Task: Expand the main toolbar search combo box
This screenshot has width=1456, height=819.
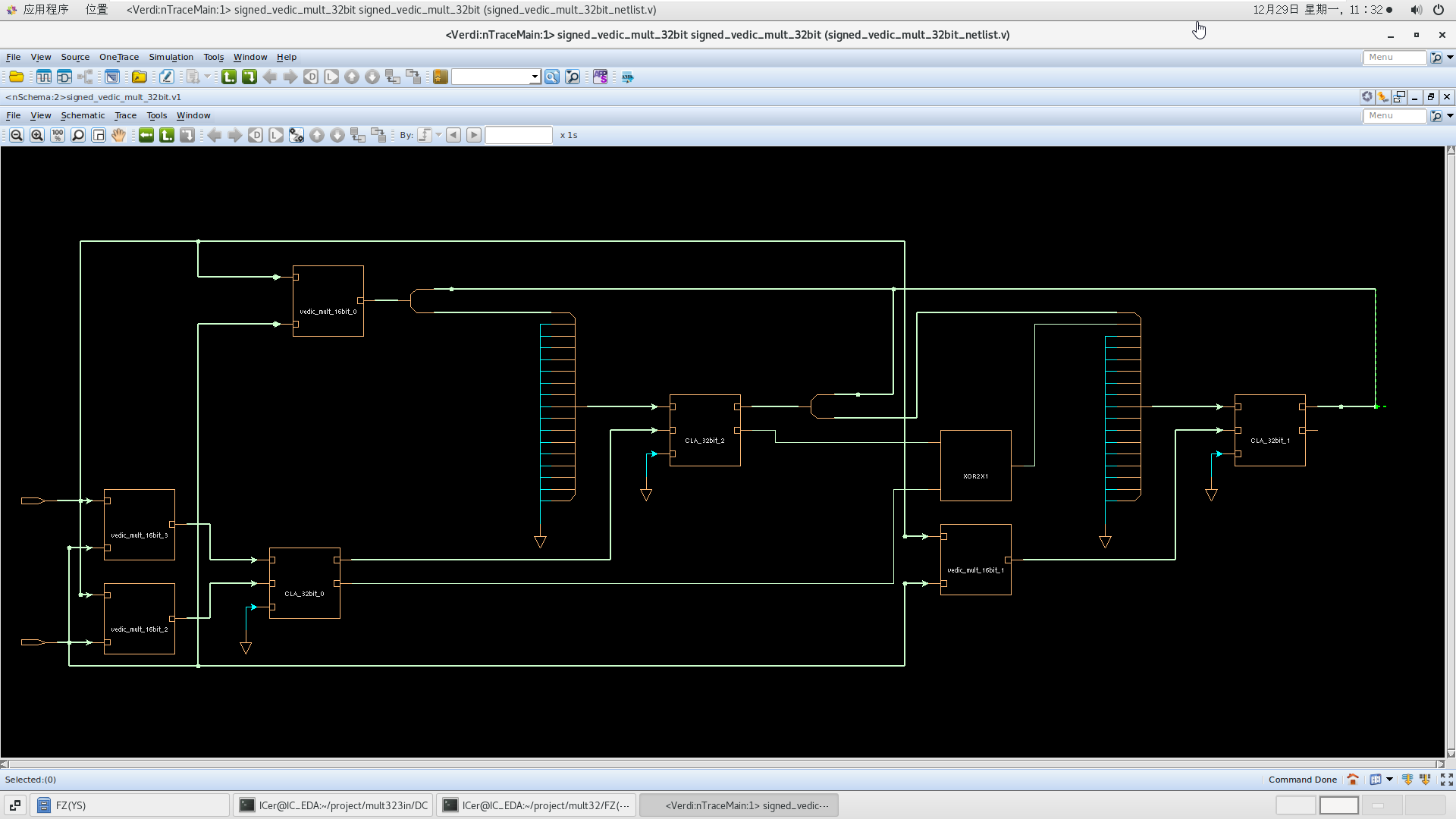Action: click(535, 77)
